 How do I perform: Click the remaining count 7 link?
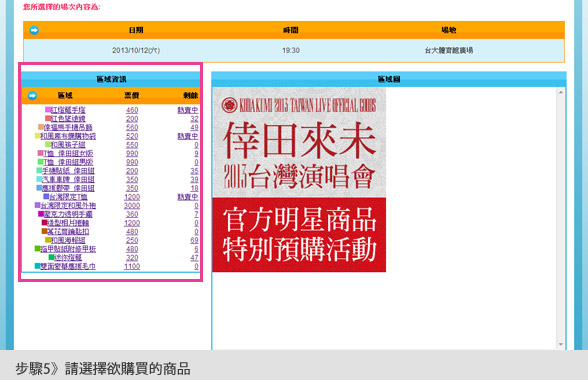click(x=196, y=214)
